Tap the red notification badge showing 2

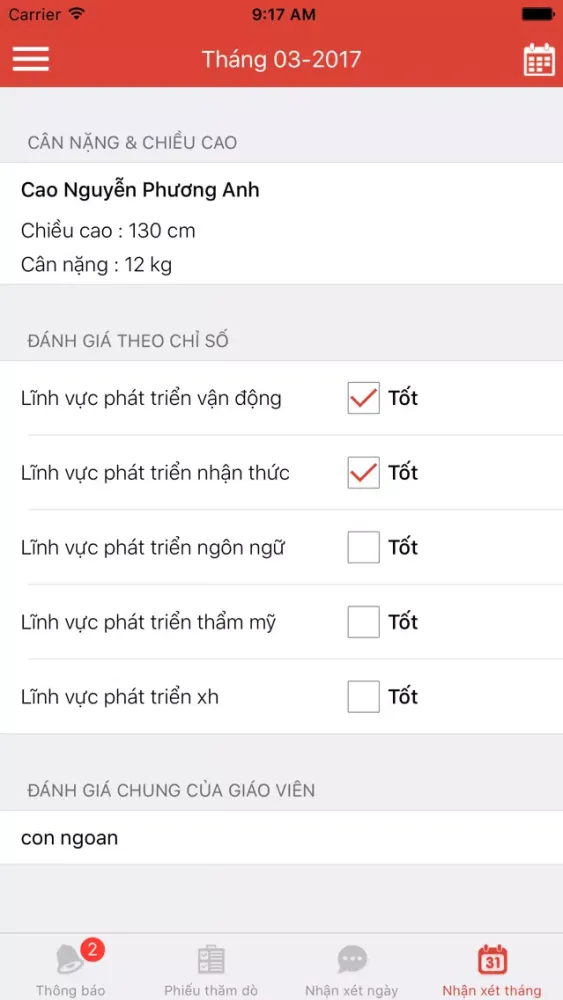(92, 950)
